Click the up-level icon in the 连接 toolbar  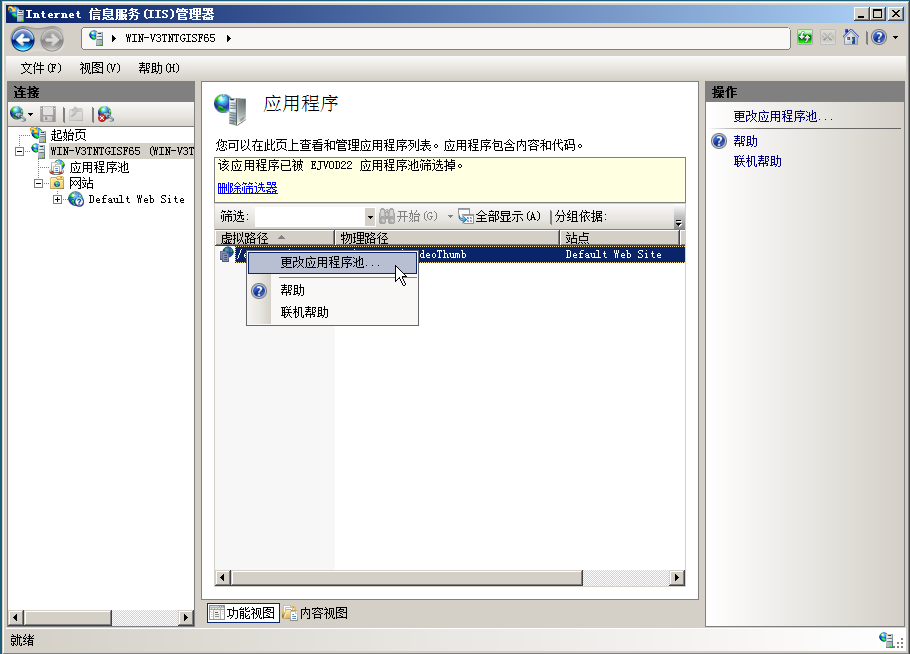pos(76,114)
